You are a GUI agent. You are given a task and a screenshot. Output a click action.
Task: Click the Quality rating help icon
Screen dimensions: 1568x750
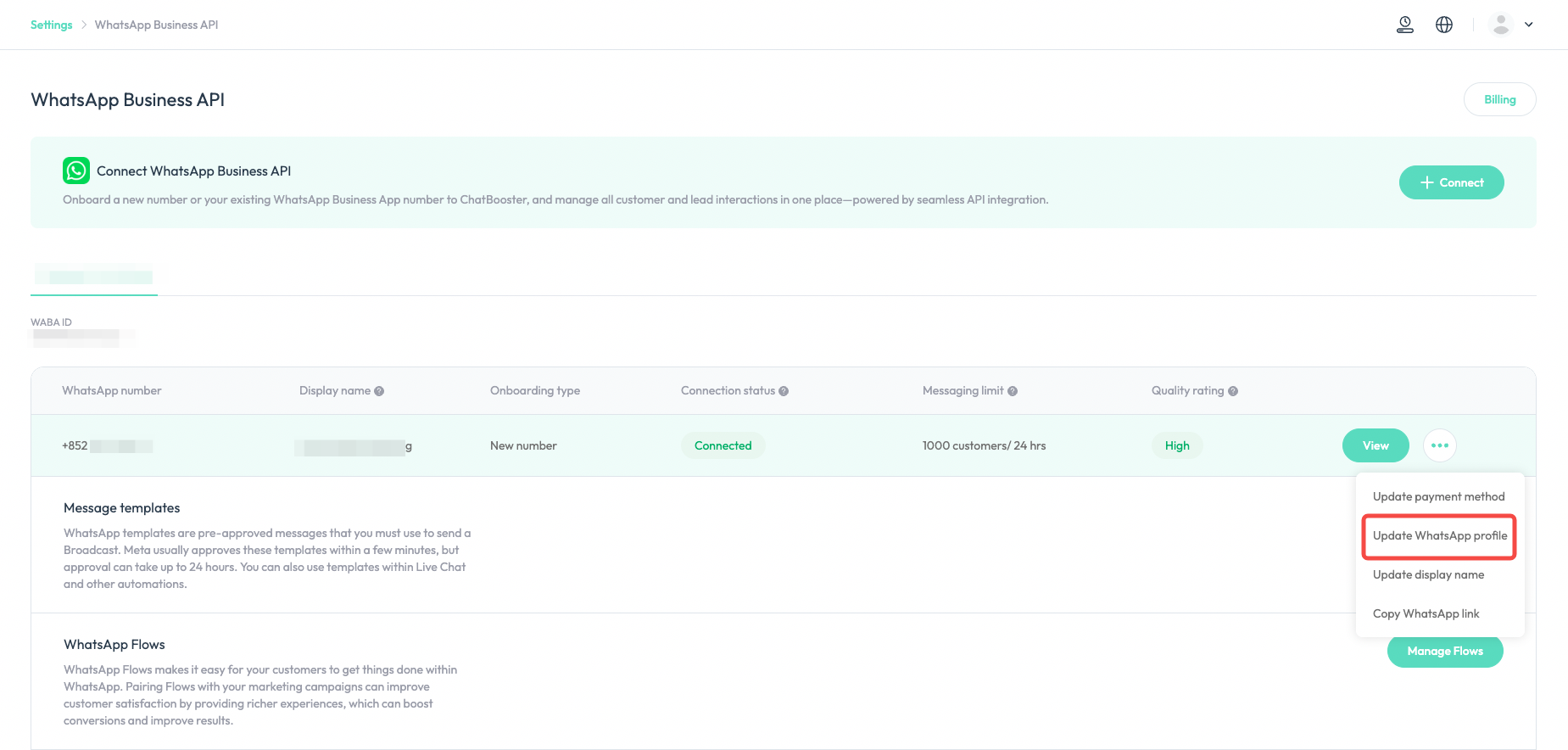1233,391
